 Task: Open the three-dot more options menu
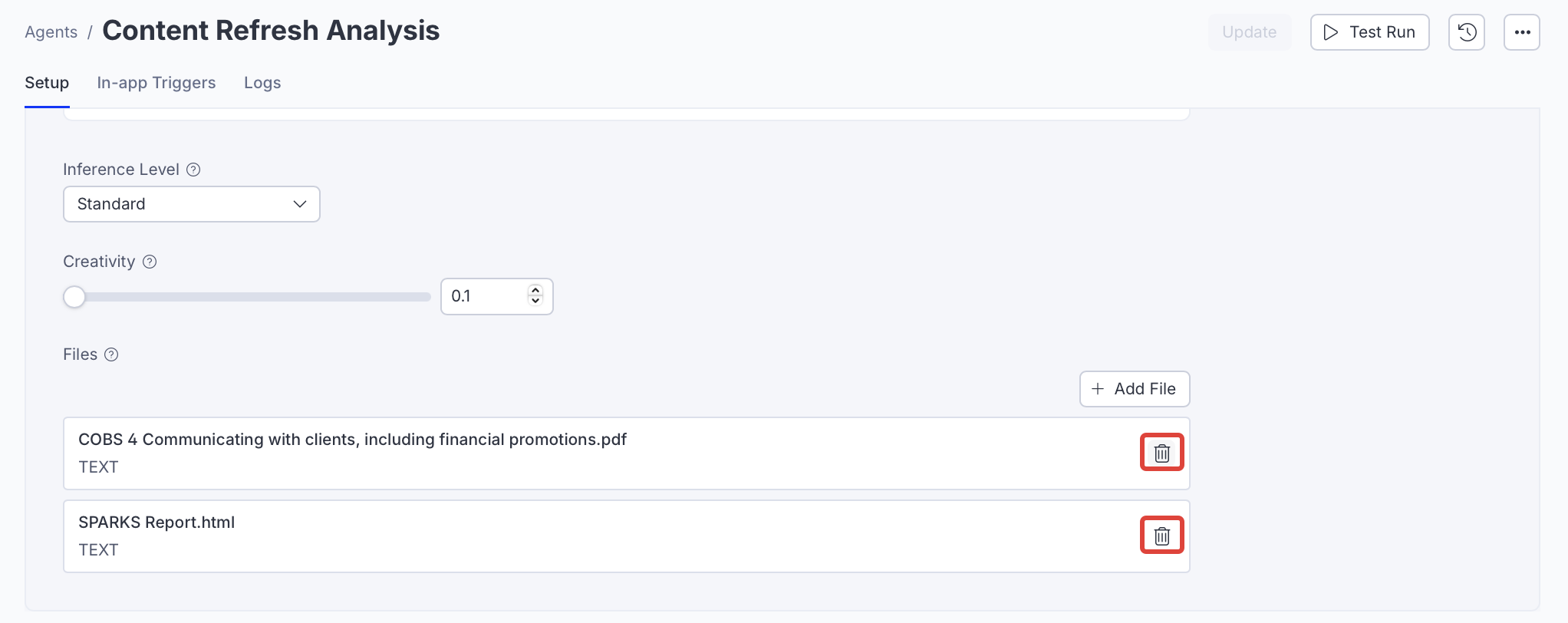[1522, 32]
